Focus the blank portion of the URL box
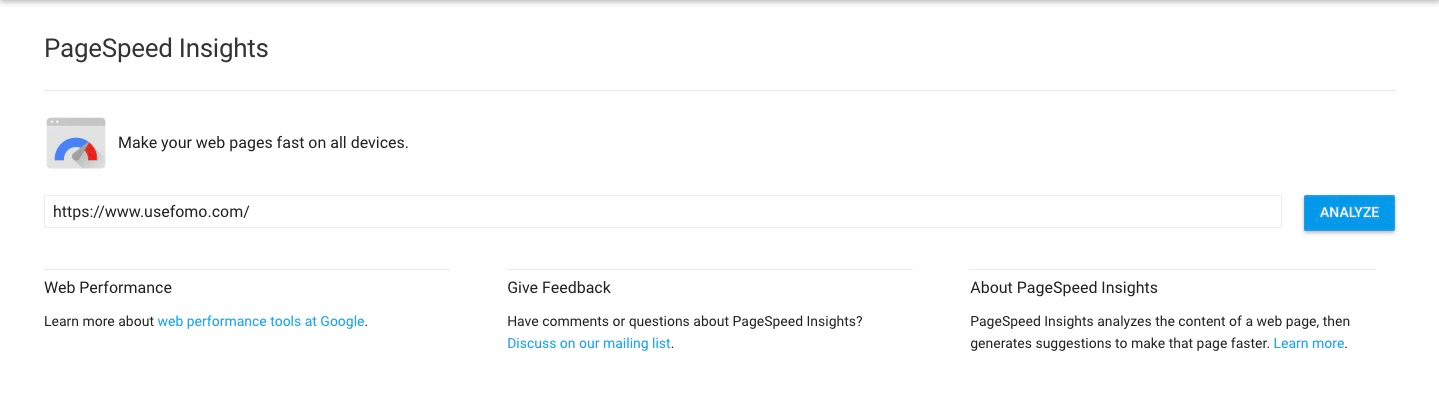Image resolution: width=1439 pixels, height=400 pixels. coord(765,212)
